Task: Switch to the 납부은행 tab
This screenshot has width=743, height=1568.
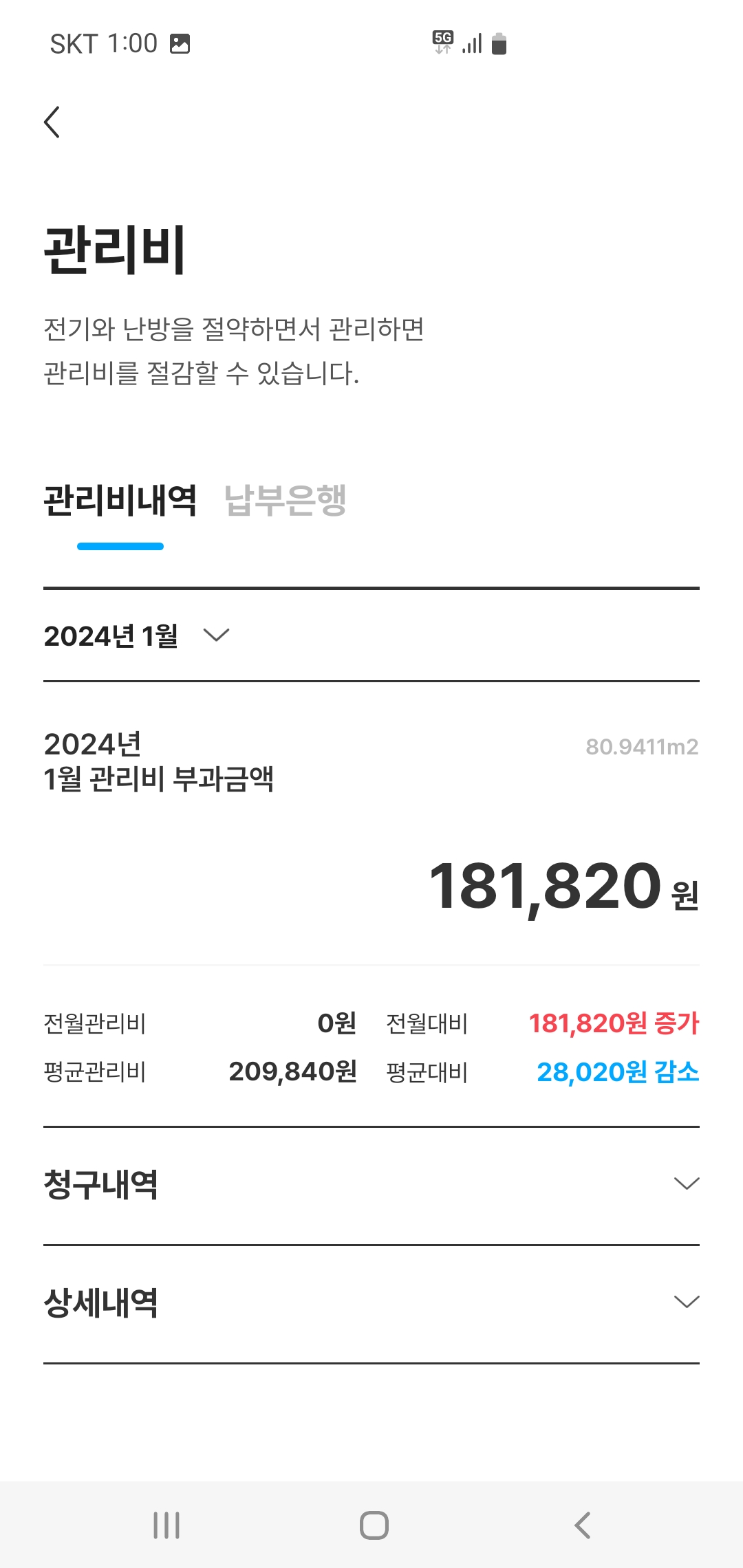Action: [286, 500]
